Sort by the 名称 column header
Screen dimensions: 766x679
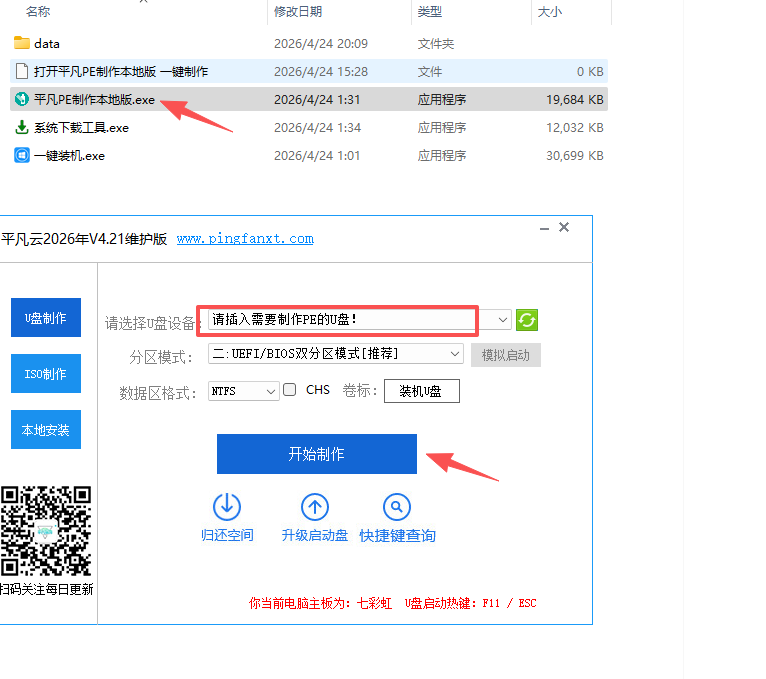[x=38, y=11]
